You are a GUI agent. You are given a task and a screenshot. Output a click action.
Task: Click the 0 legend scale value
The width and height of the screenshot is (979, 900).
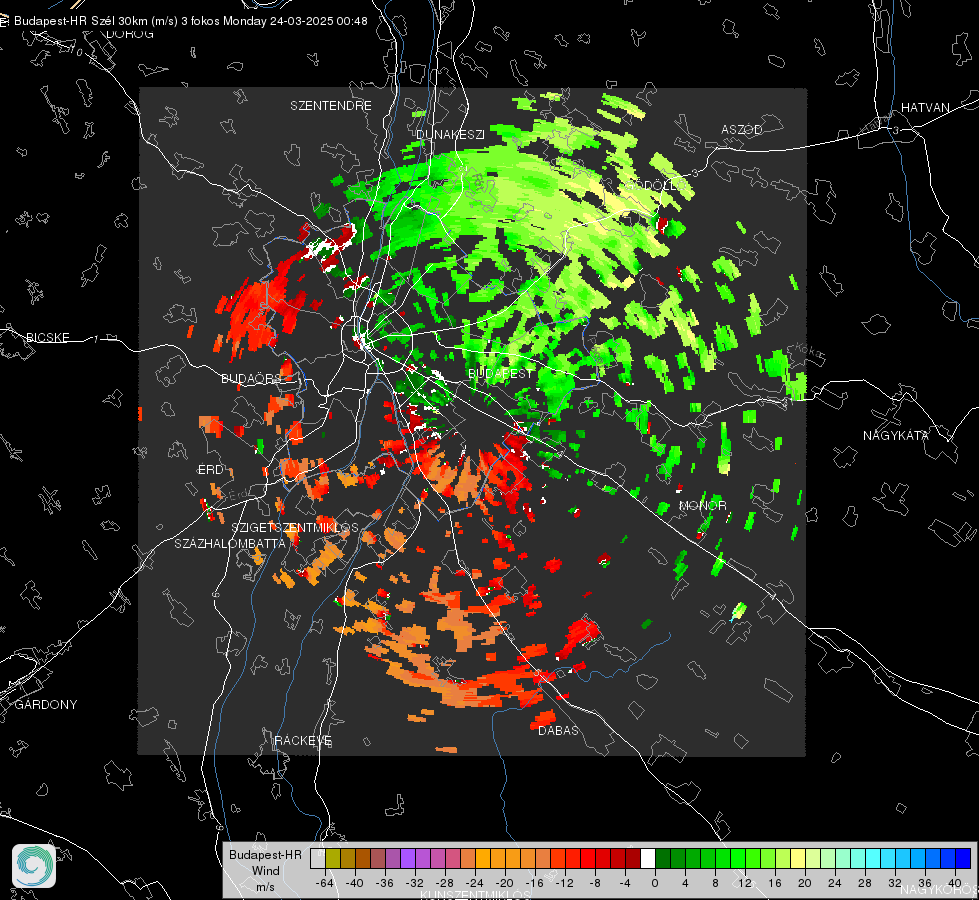(655, 883)
